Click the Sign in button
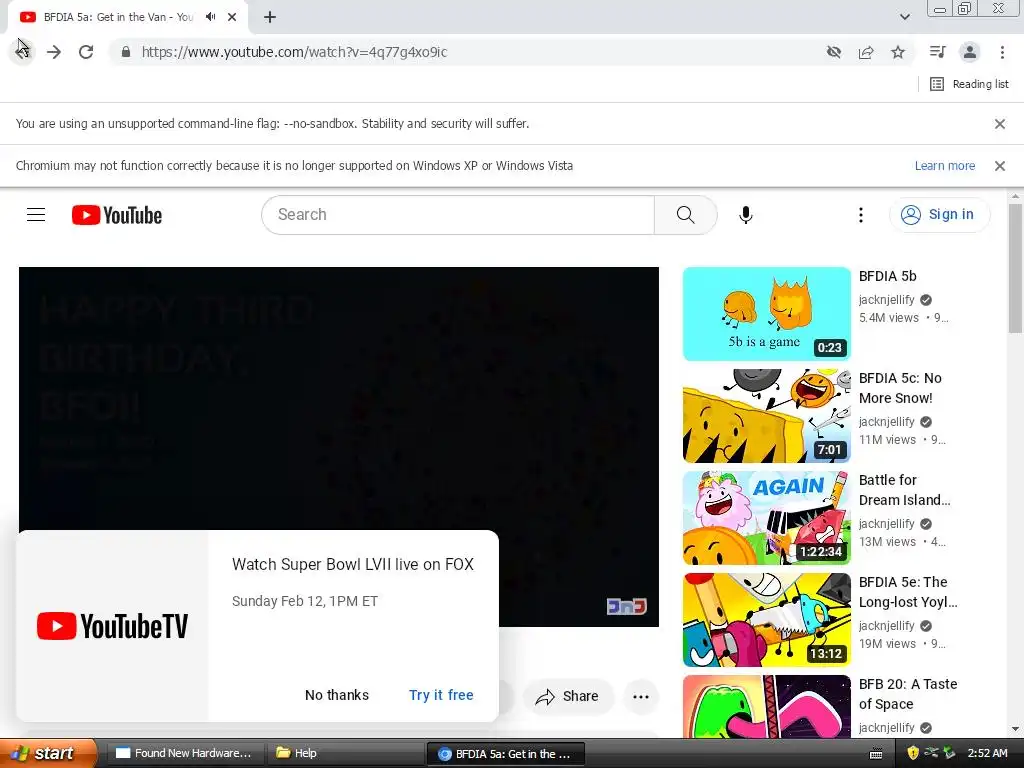Image resolution: width=1024 pixels, height=768 pixels. (939, 214)
